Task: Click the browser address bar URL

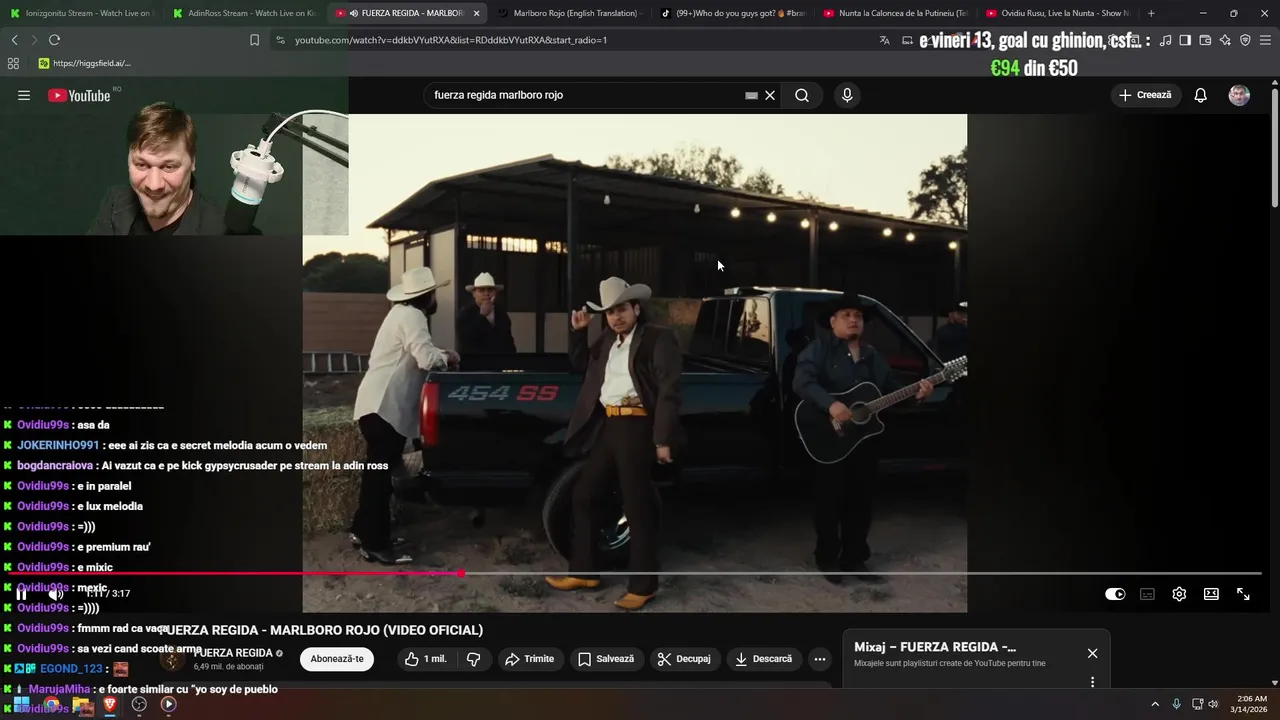Action: pyautogui.click(x=450, y=40)
